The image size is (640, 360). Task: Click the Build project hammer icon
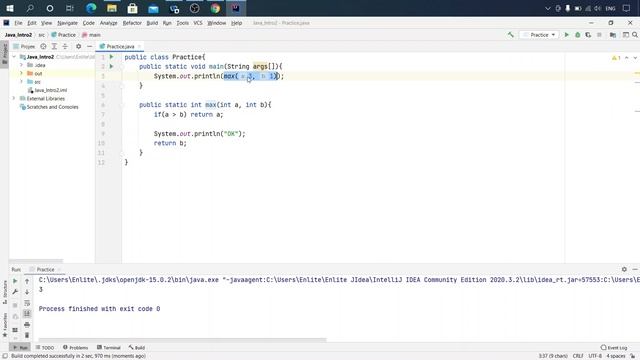(x=511, y=35)
